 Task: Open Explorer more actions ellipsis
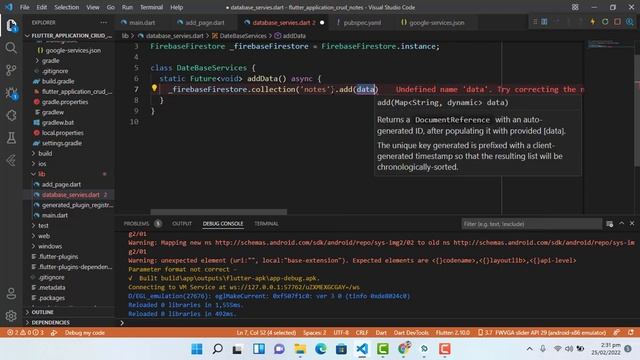click(x=104, y=22)
